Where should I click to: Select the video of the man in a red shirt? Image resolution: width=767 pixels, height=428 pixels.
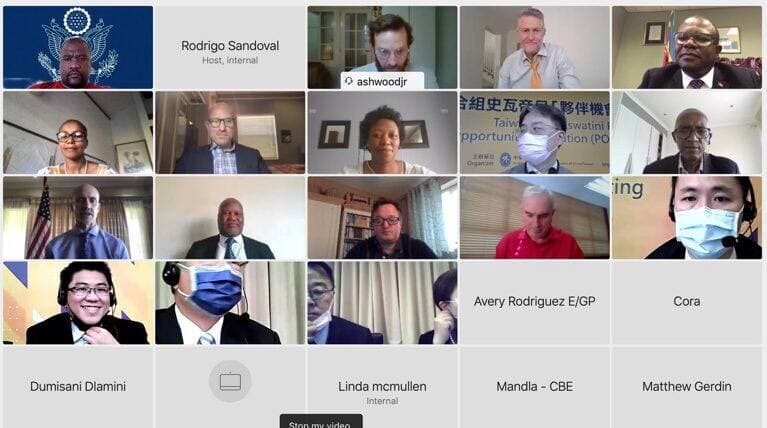535,218
